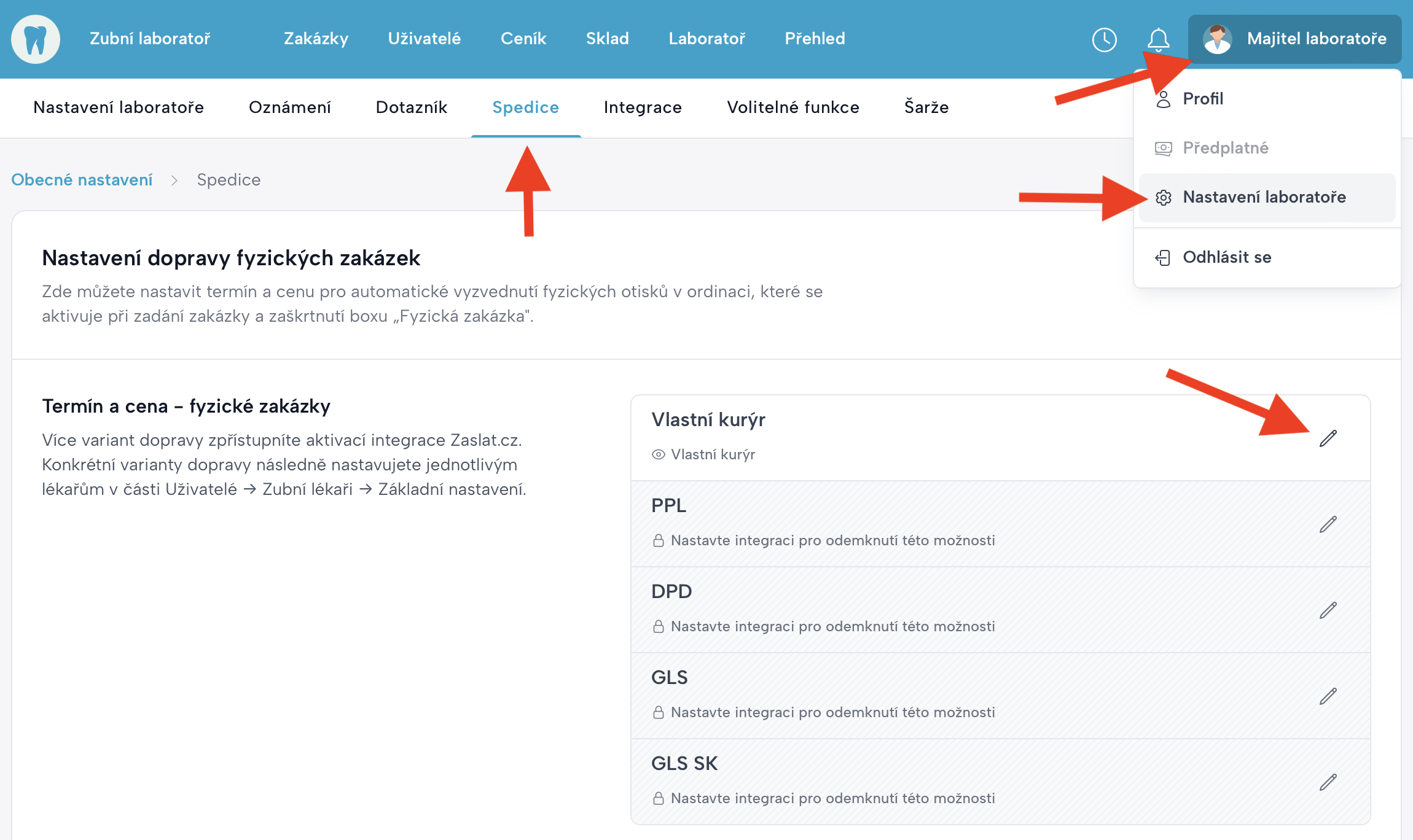The height and width of the screenshot is (840, 1413).
Task: Edit the GLS SK shipping row
Action: (1328, 782)
